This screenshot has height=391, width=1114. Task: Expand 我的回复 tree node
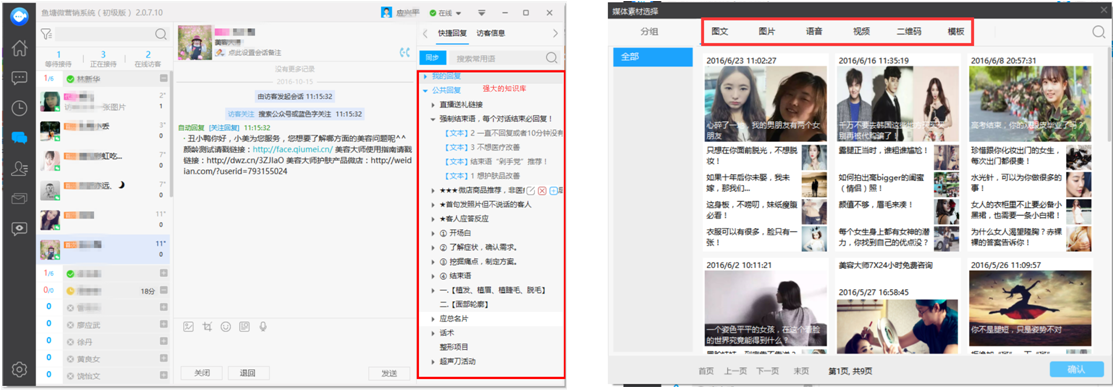(426, 76)
